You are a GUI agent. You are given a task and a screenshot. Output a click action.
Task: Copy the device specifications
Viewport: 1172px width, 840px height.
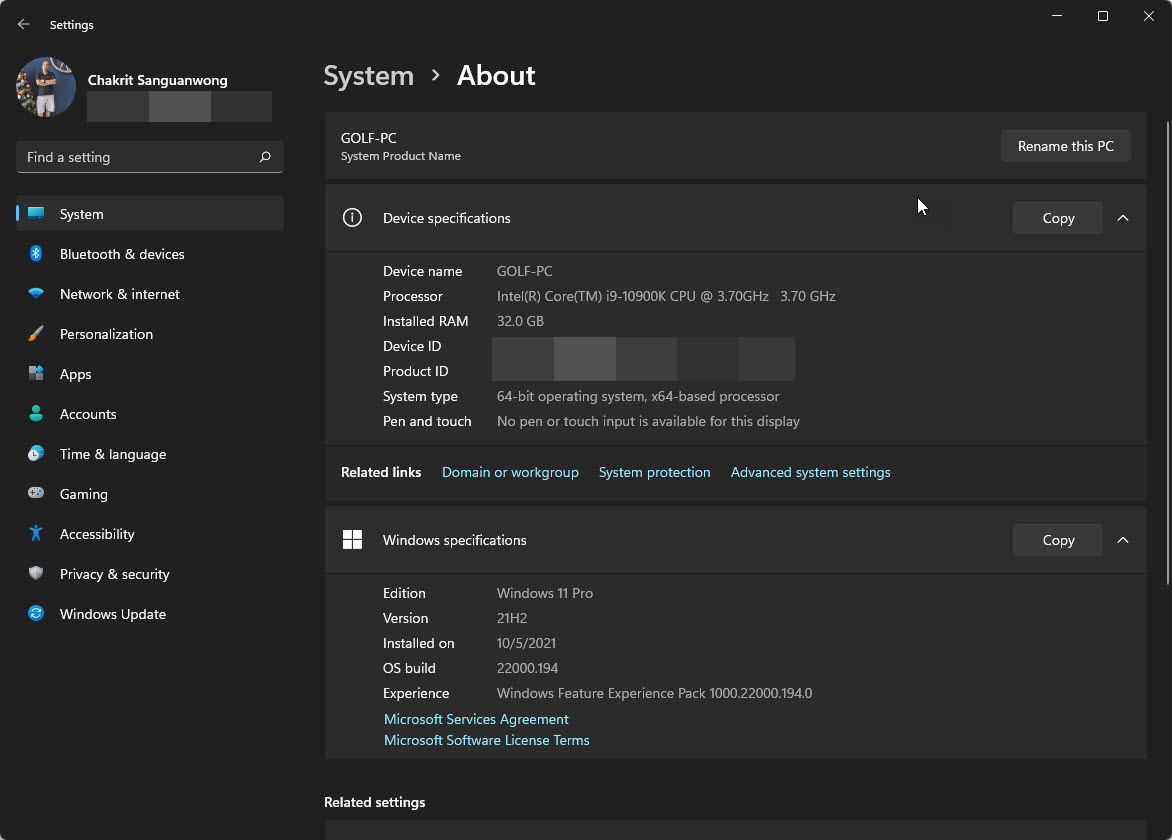(1058, 218)
